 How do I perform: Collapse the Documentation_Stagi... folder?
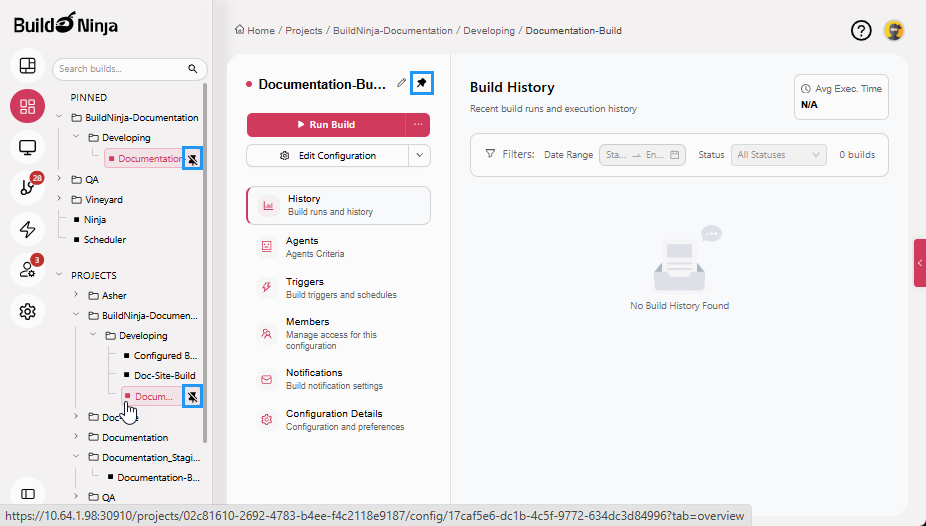pyautogui.click(x=76, y=456)
